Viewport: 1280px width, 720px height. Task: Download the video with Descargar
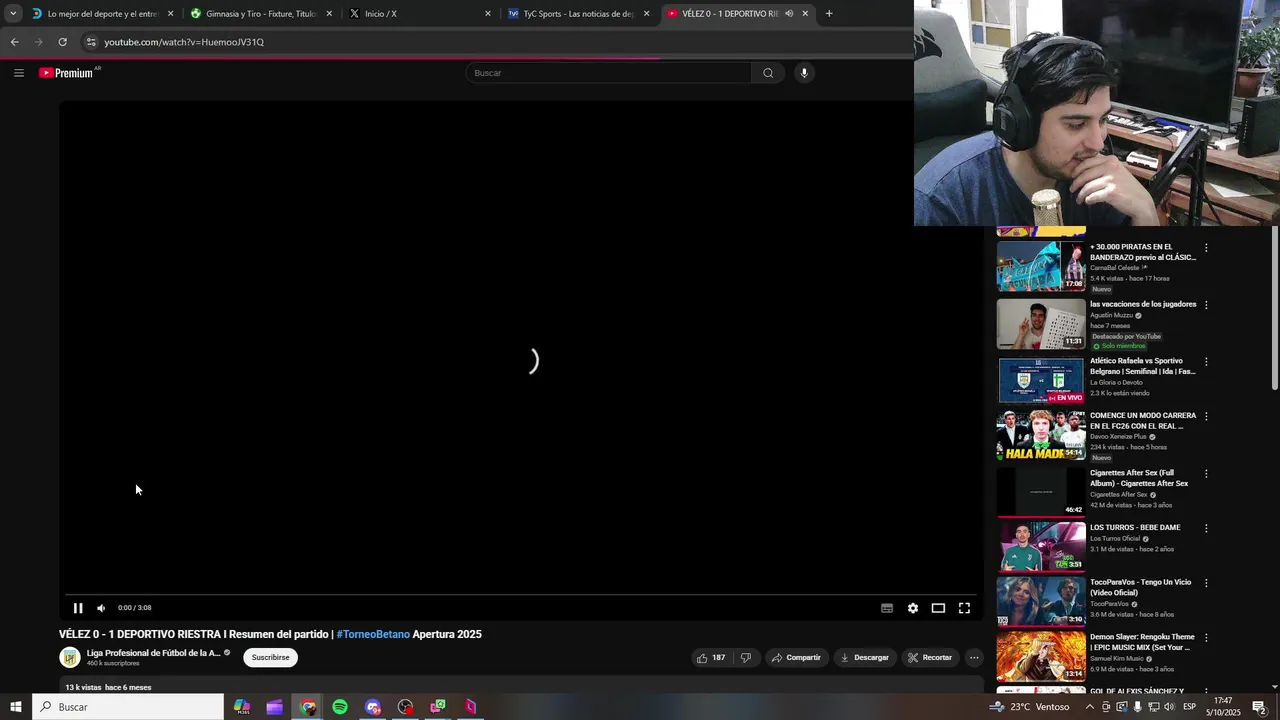pyautogui.click(x=865, y=658)
